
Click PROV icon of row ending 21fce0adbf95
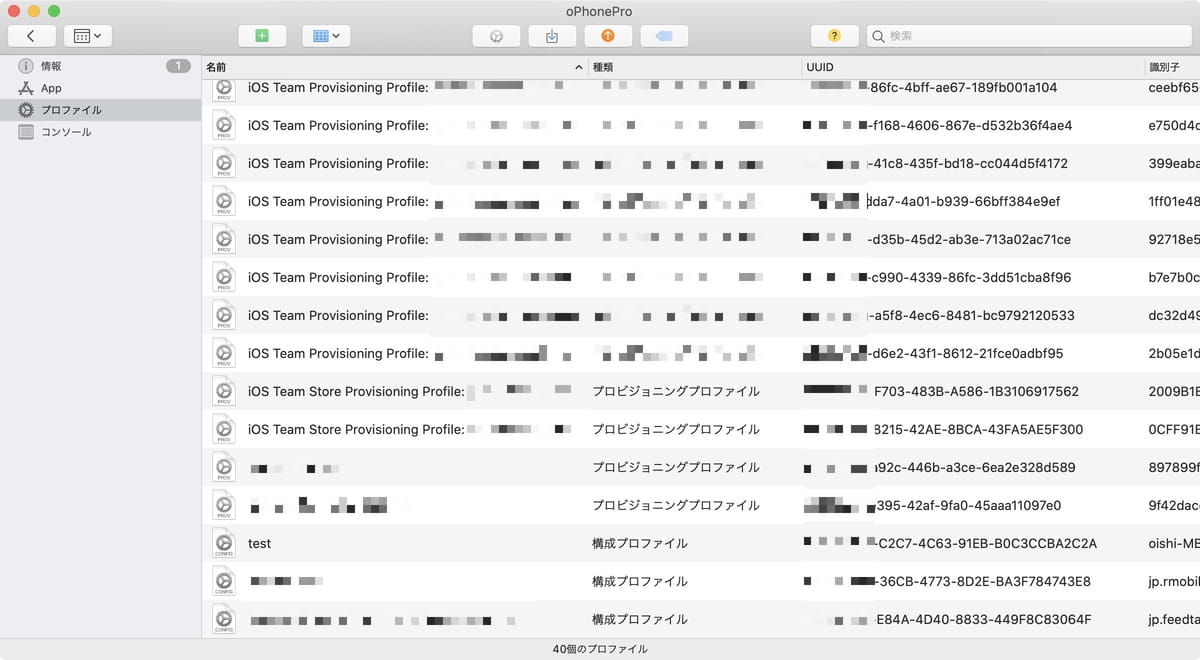click(224, 353)
